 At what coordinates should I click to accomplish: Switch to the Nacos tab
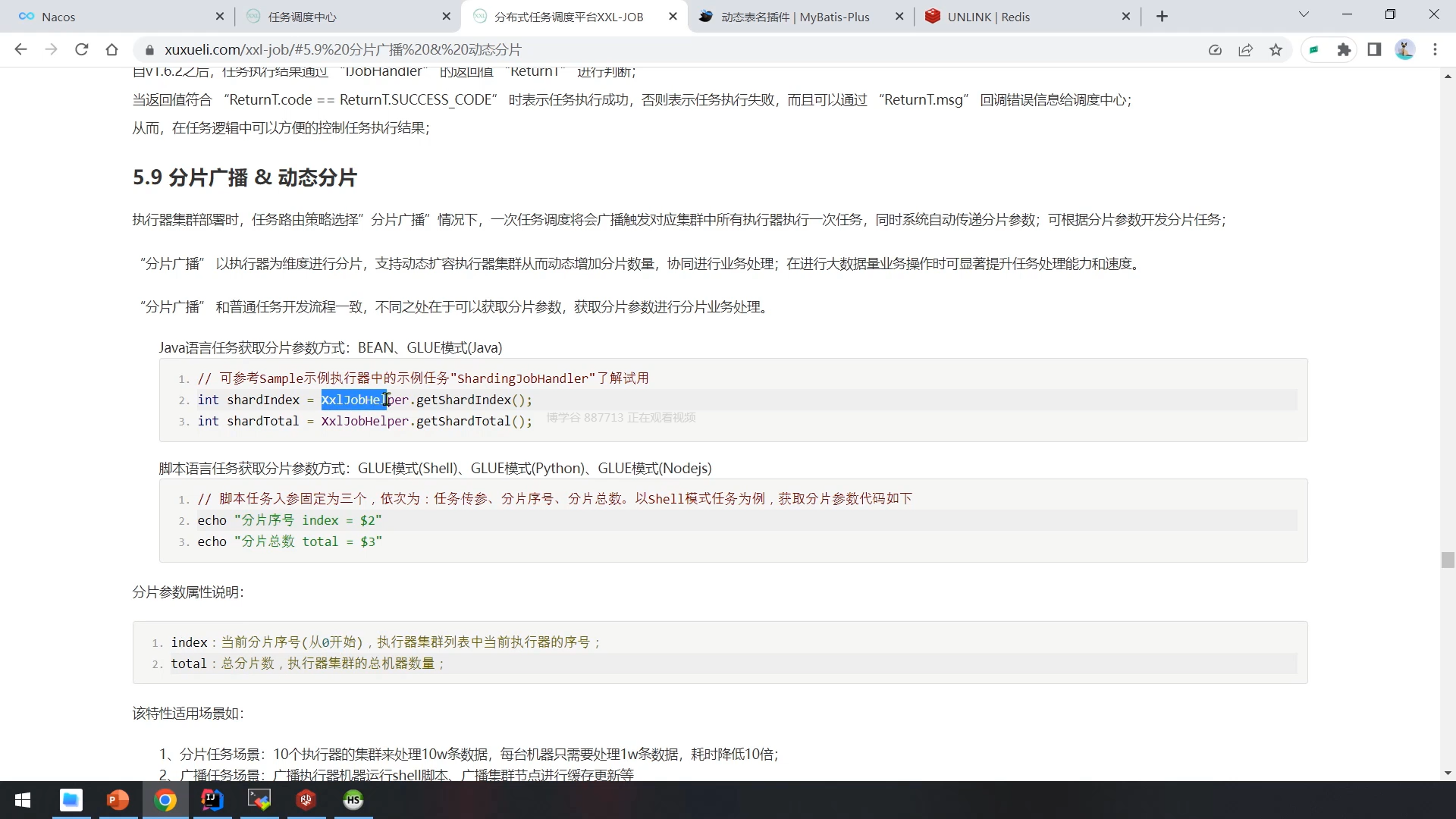coord(114,17)
